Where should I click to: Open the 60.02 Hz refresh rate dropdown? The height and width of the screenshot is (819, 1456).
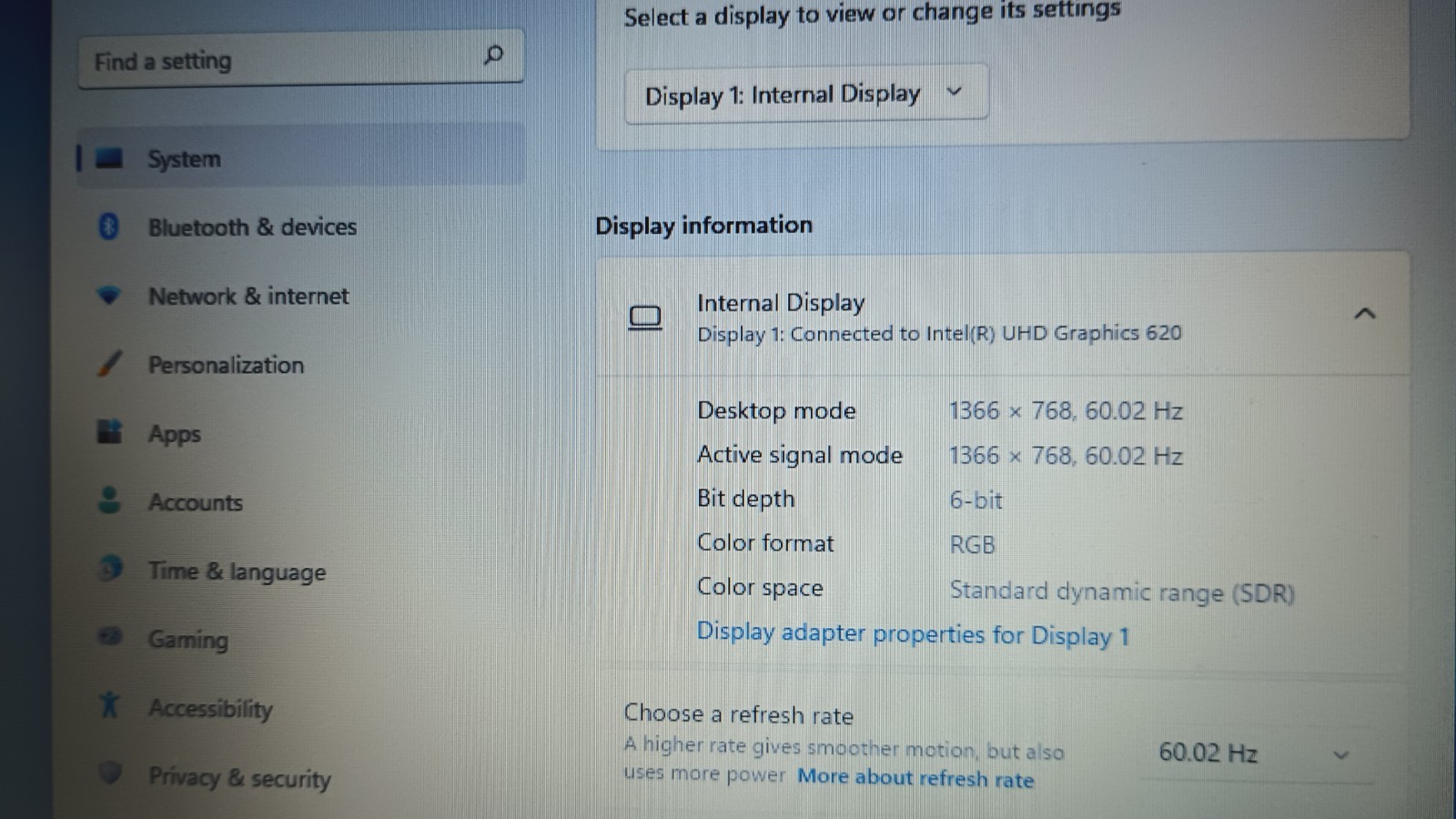tap(1255, 753)
